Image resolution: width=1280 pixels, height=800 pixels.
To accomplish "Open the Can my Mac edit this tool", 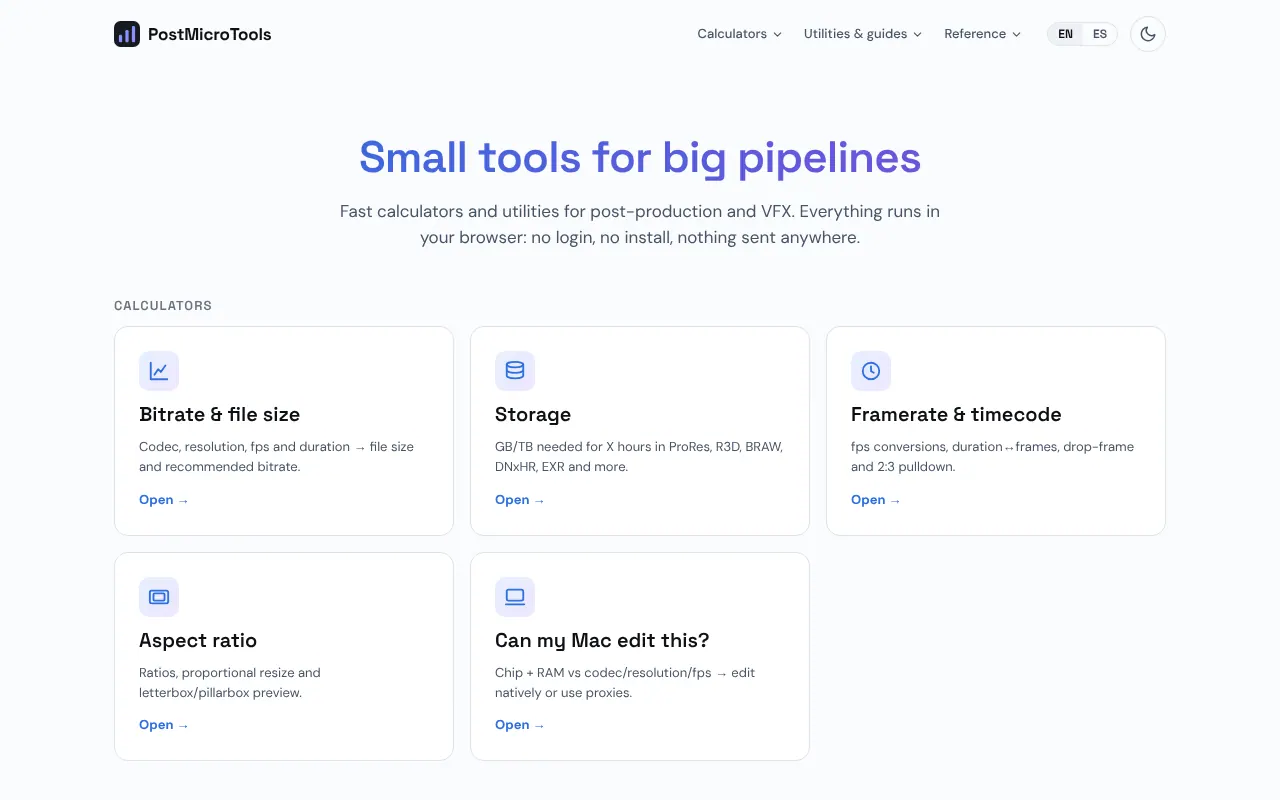I will tap(520, 725).
